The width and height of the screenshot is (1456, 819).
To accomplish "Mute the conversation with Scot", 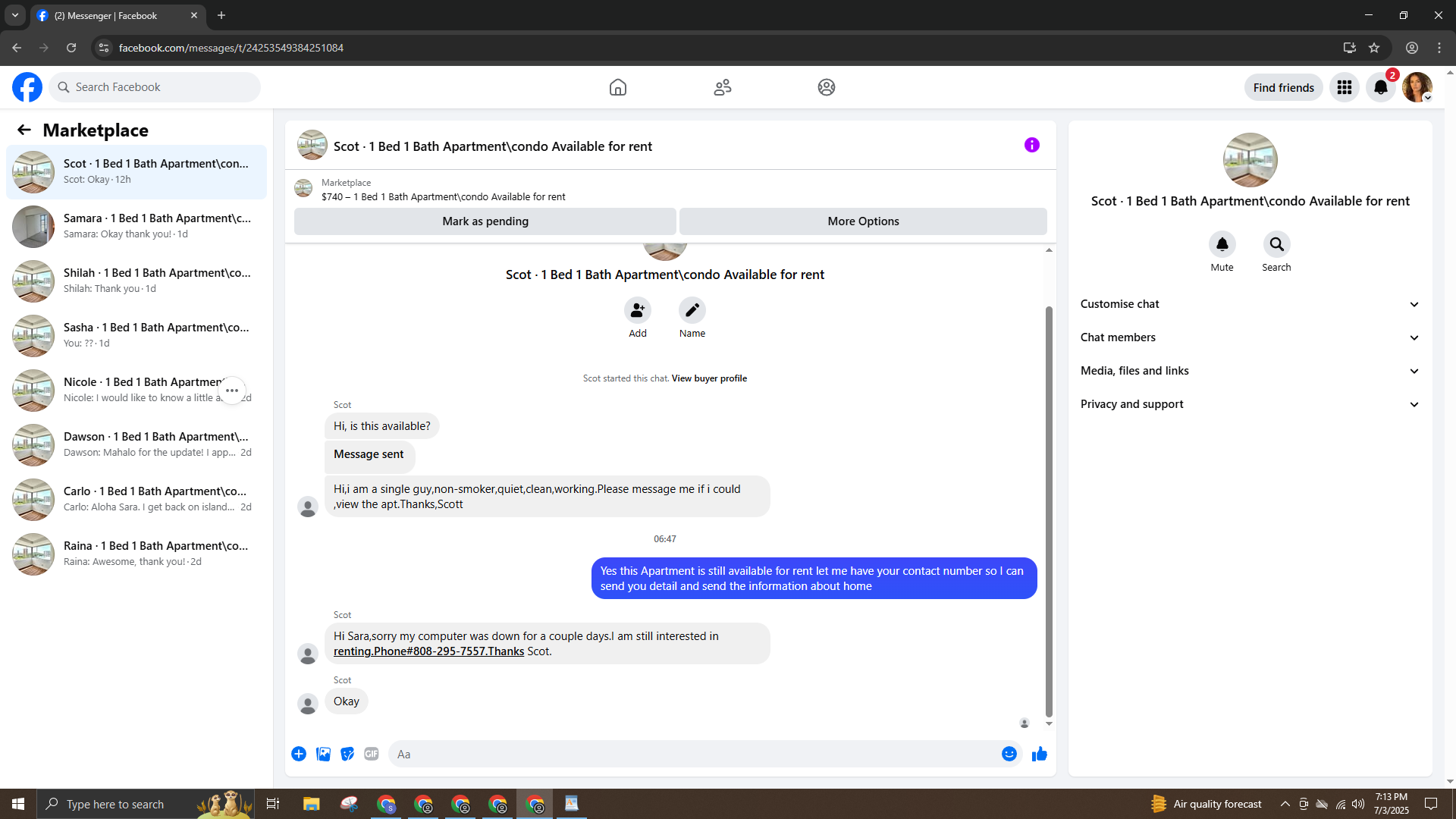I will (x=1222, y=244).
